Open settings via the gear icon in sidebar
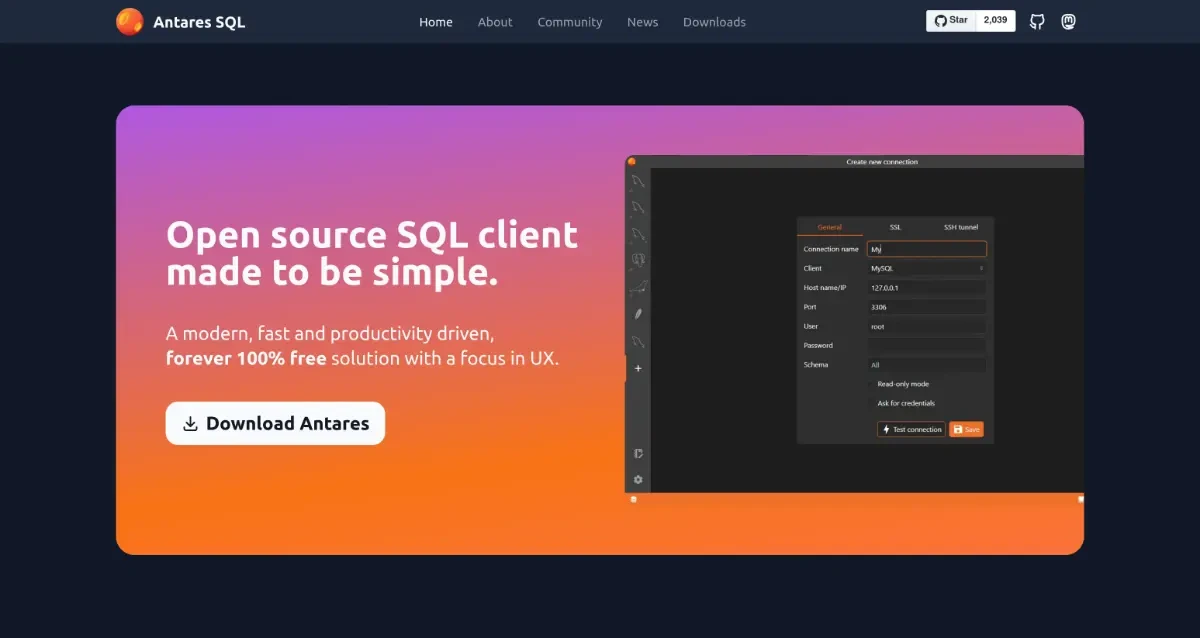Image resolution: width=1200 pixels, height=638 pixels. click(638, 478)
